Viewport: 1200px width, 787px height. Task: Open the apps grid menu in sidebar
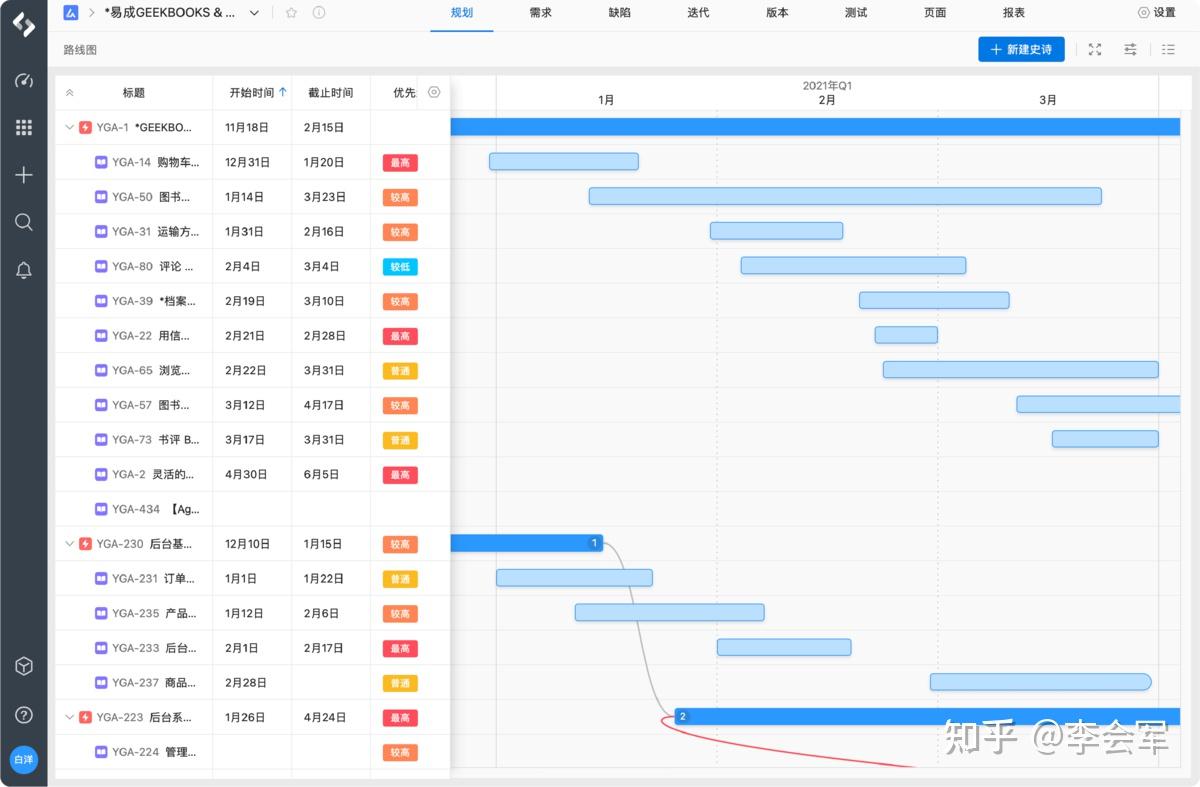[23, 126]
